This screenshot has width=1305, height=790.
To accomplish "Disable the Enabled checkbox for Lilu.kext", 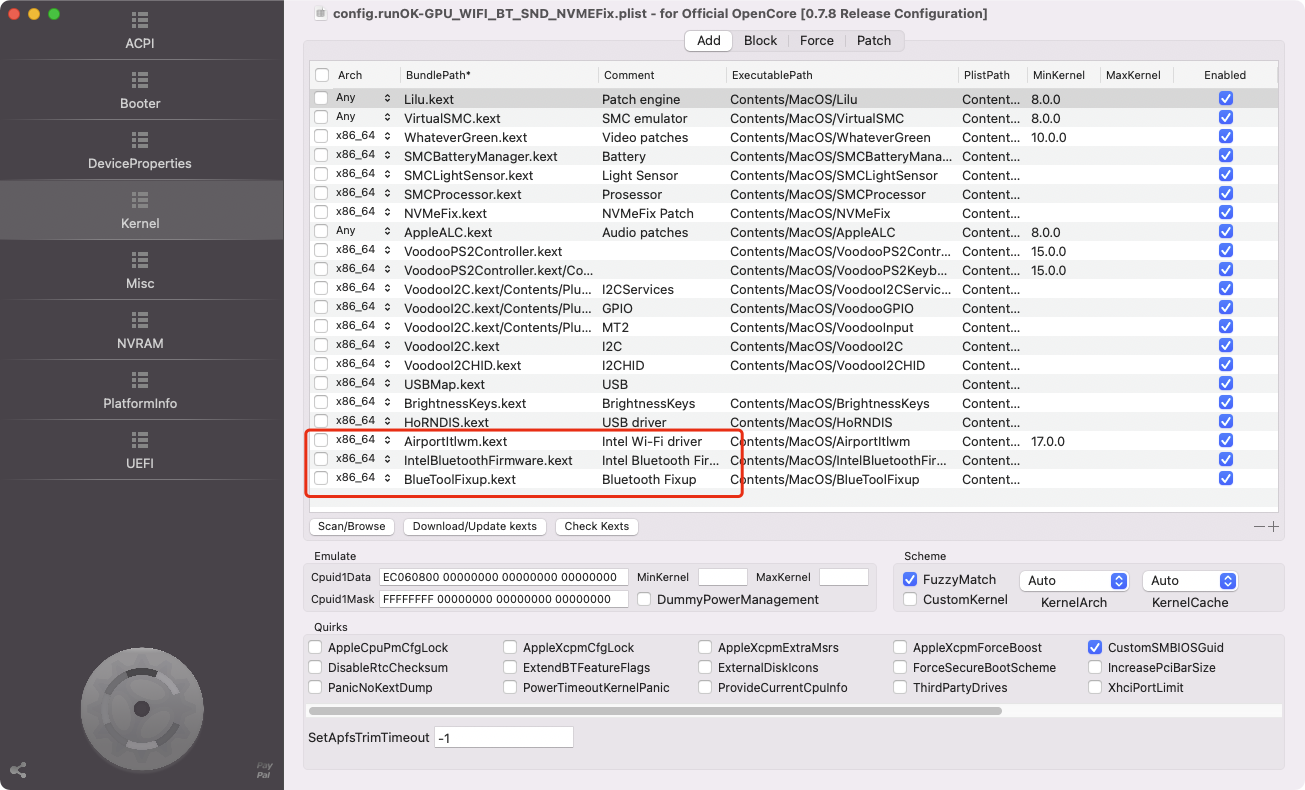I will 1226,98.
